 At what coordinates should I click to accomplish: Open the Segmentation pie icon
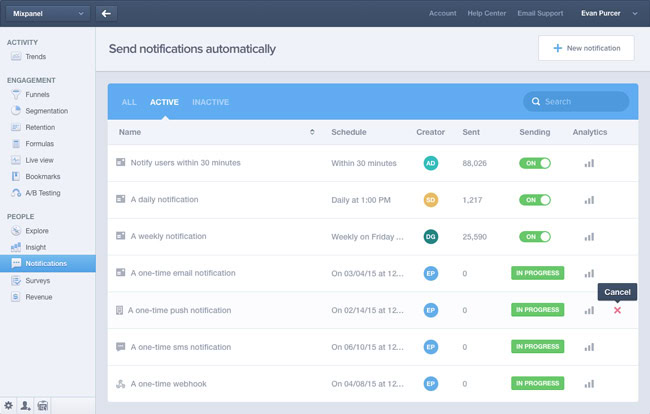pos(16,111)
